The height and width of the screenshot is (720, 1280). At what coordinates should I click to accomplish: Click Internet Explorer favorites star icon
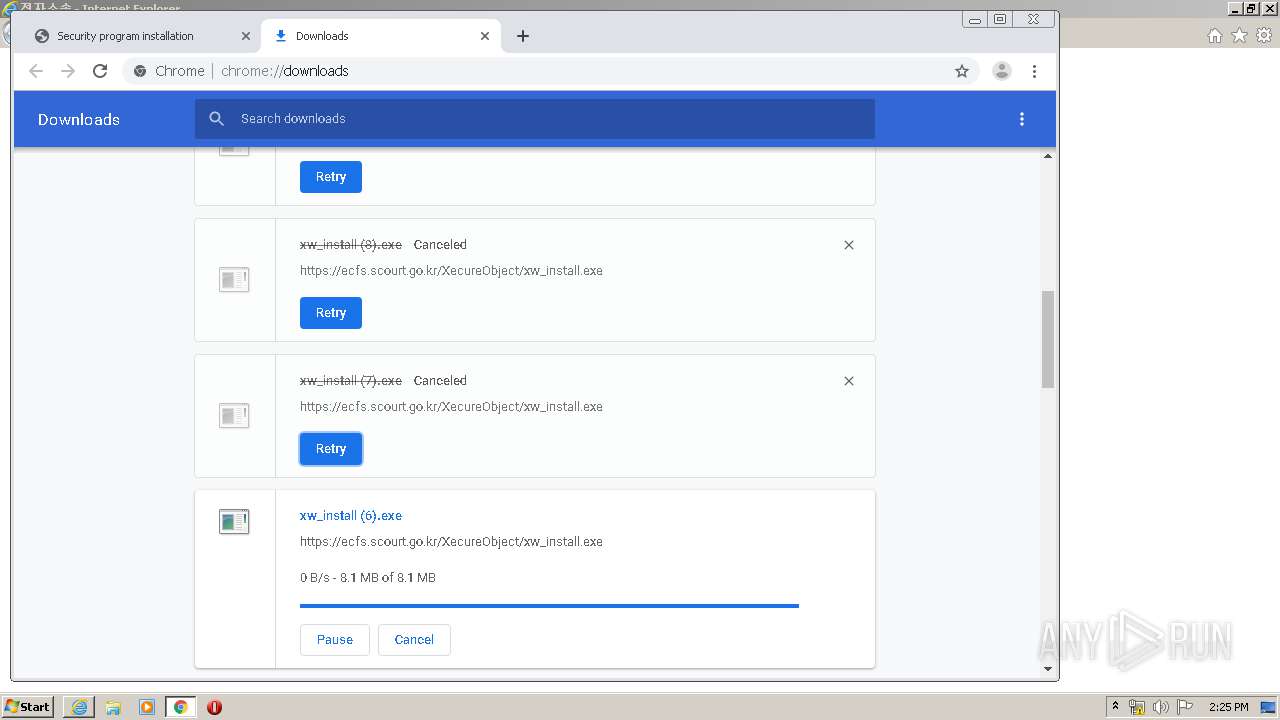tap(1239, 36)
